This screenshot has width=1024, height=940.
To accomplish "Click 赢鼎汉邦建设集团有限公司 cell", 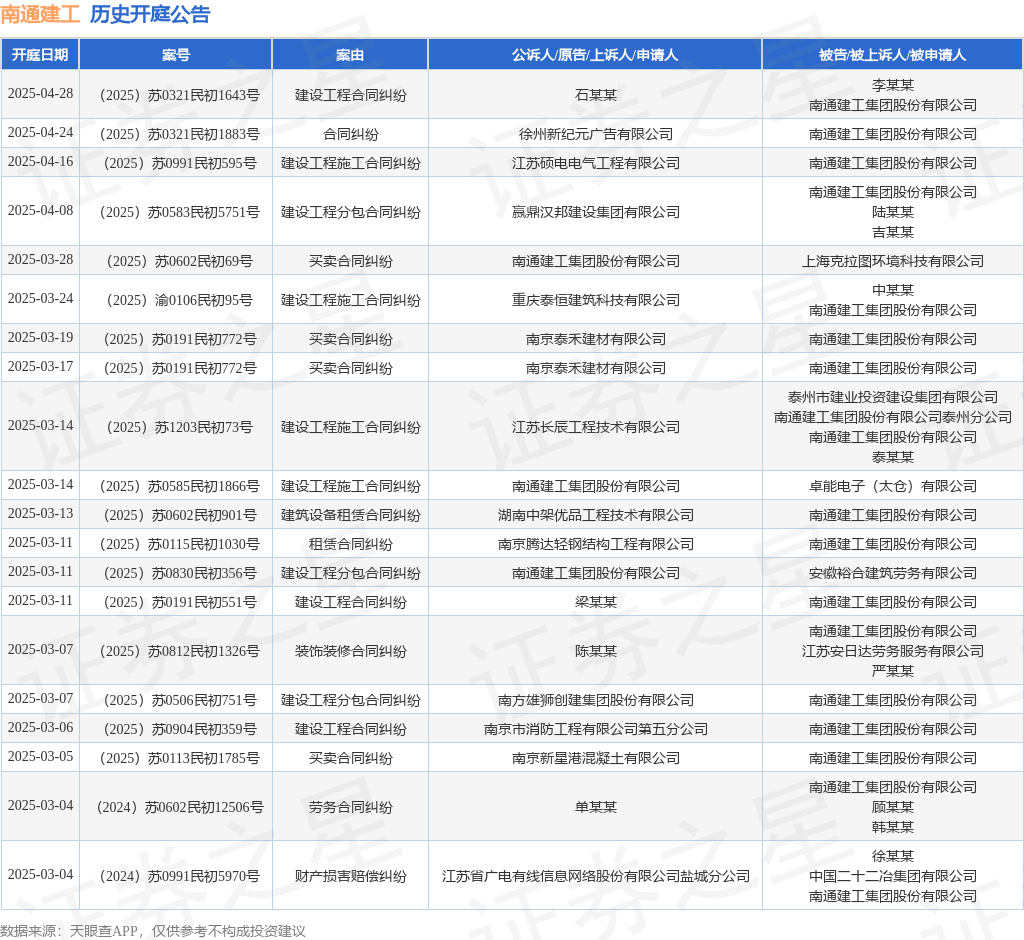I will [596, 212].
